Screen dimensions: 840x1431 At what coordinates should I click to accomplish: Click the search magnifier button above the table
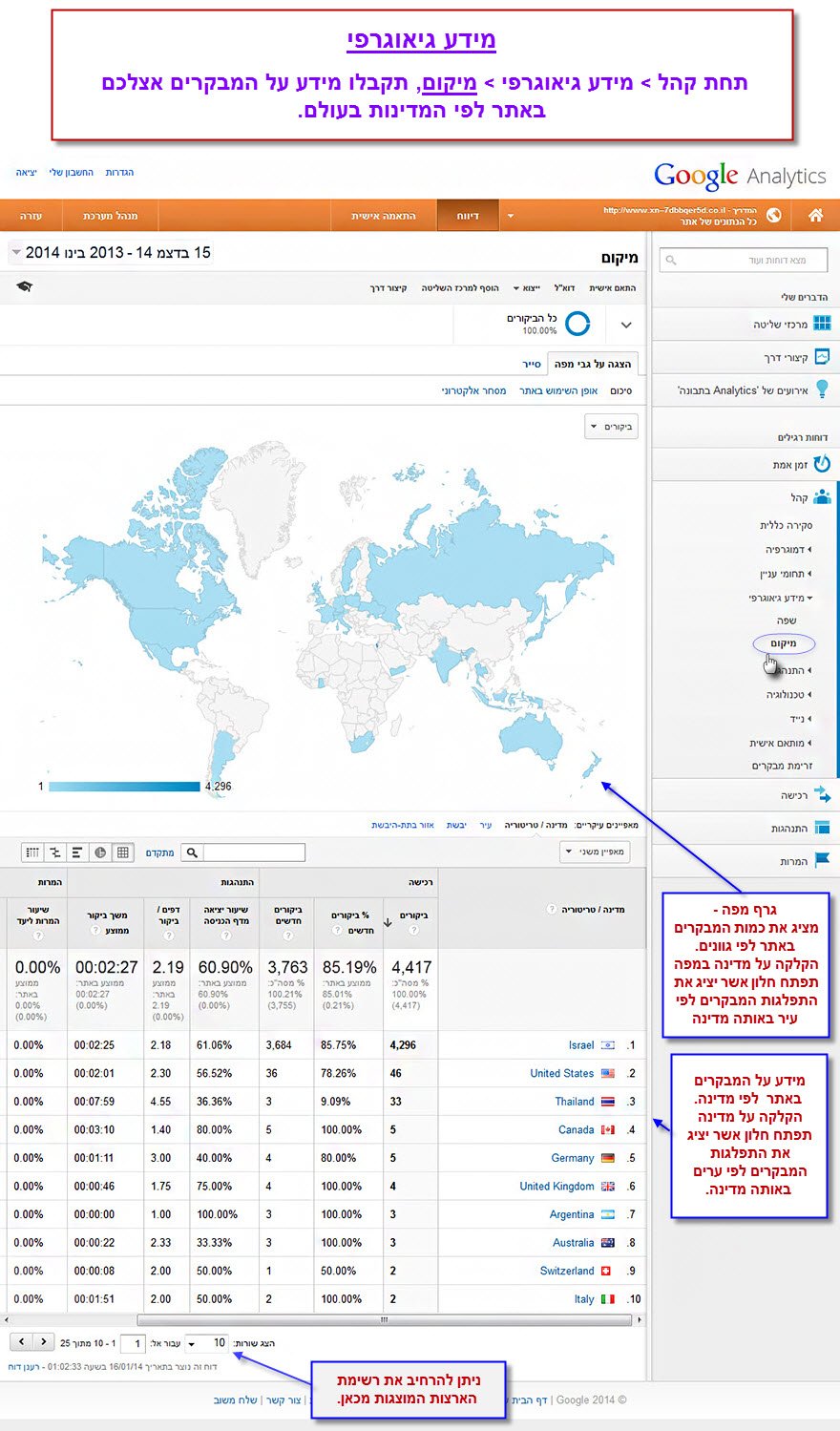[x=192, y=852]
